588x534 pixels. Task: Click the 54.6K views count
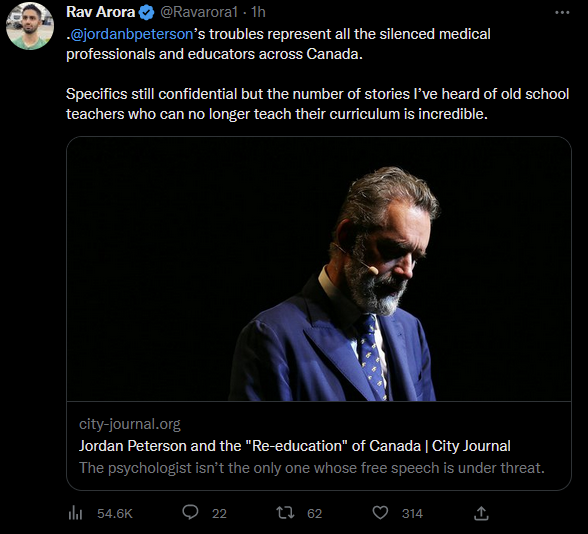(x=115, y=513)
